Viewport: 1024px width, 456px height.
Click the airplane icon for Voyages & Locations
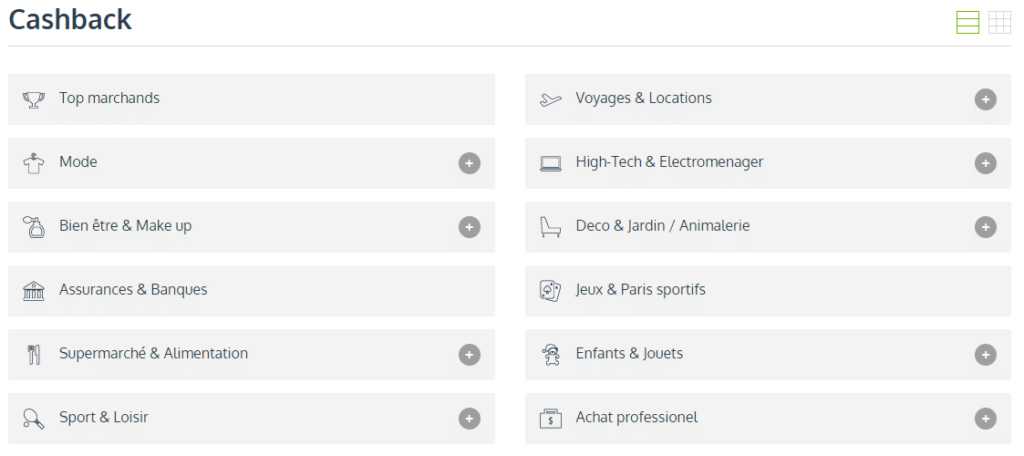[x=550, y=100]
